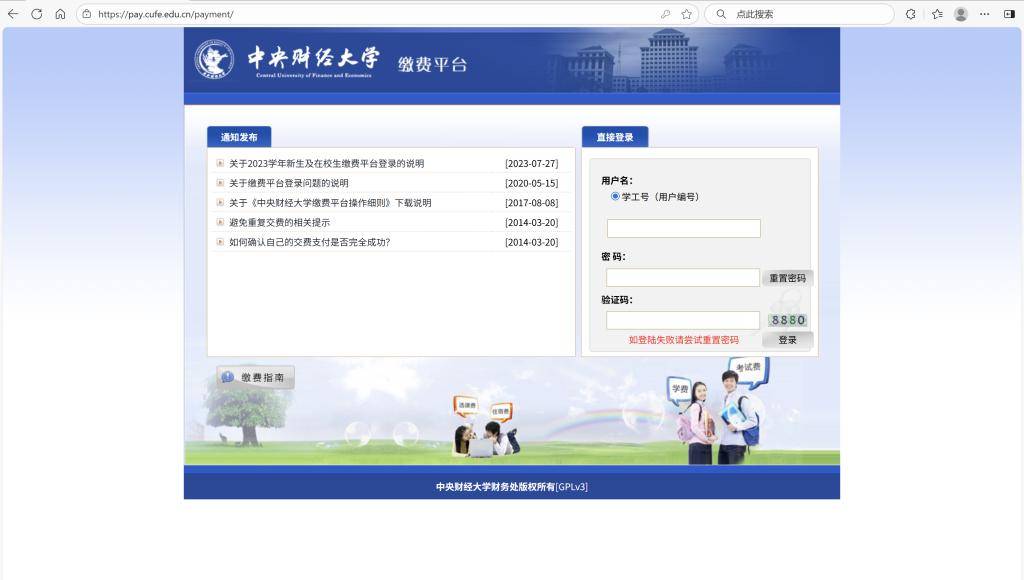Open the 缴费指南 guide button
This screenshot has width=1024, height=580.
(x=256, y=378)
